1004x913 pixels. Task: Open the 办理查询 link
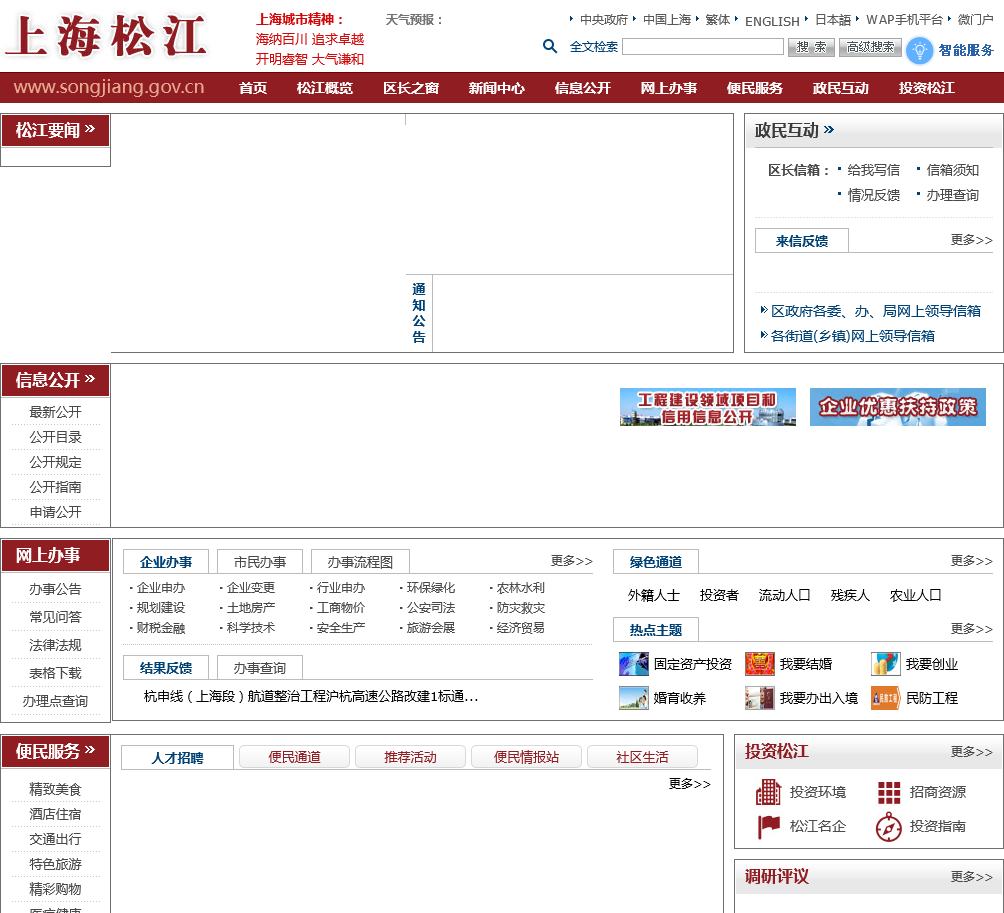pyautogui.click(x=952, y=195)
